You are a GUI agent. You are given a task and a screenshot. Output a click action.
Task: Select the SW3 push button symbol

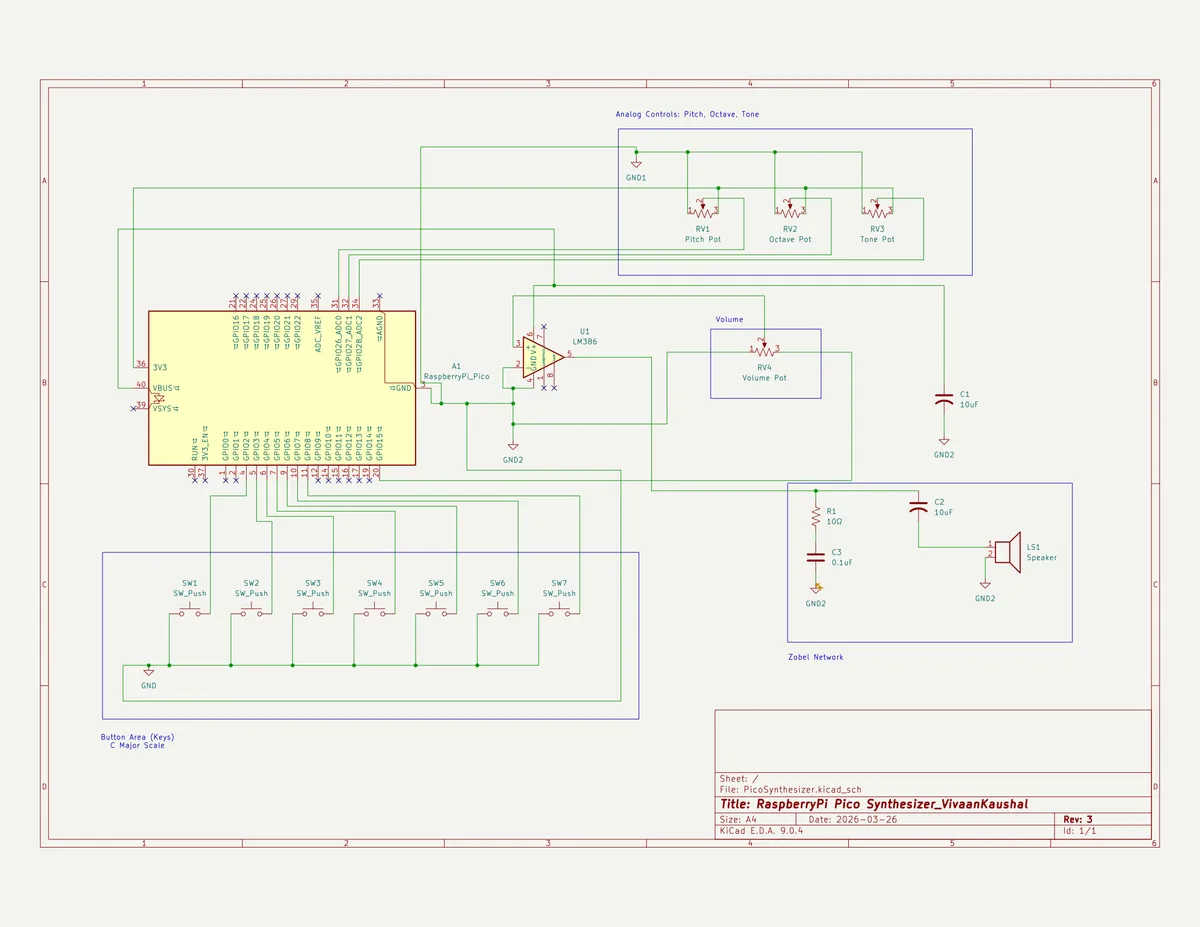click(x=313, y=611)
